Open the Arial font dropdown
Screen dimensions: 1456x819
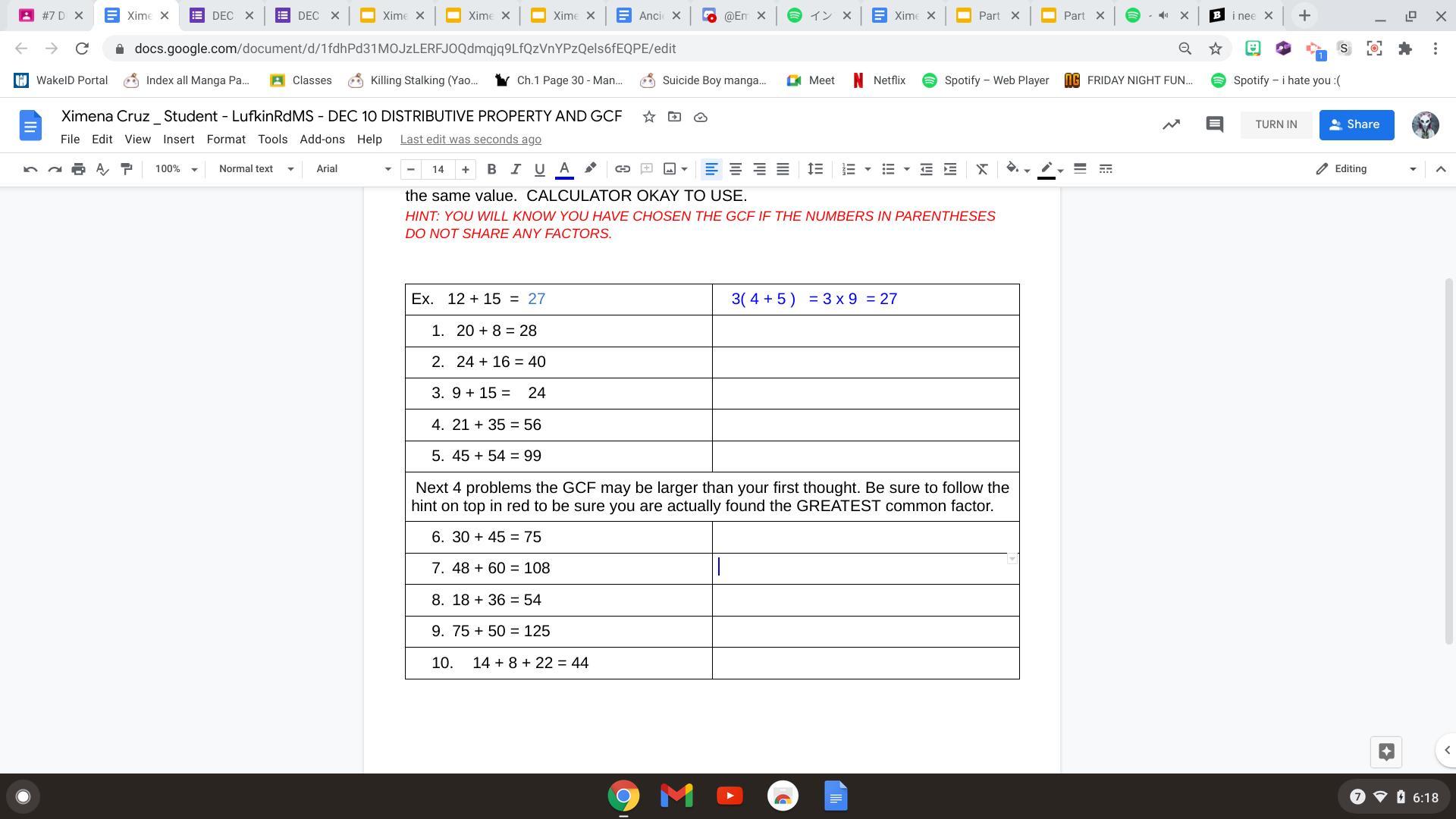[x=353, y=169]
